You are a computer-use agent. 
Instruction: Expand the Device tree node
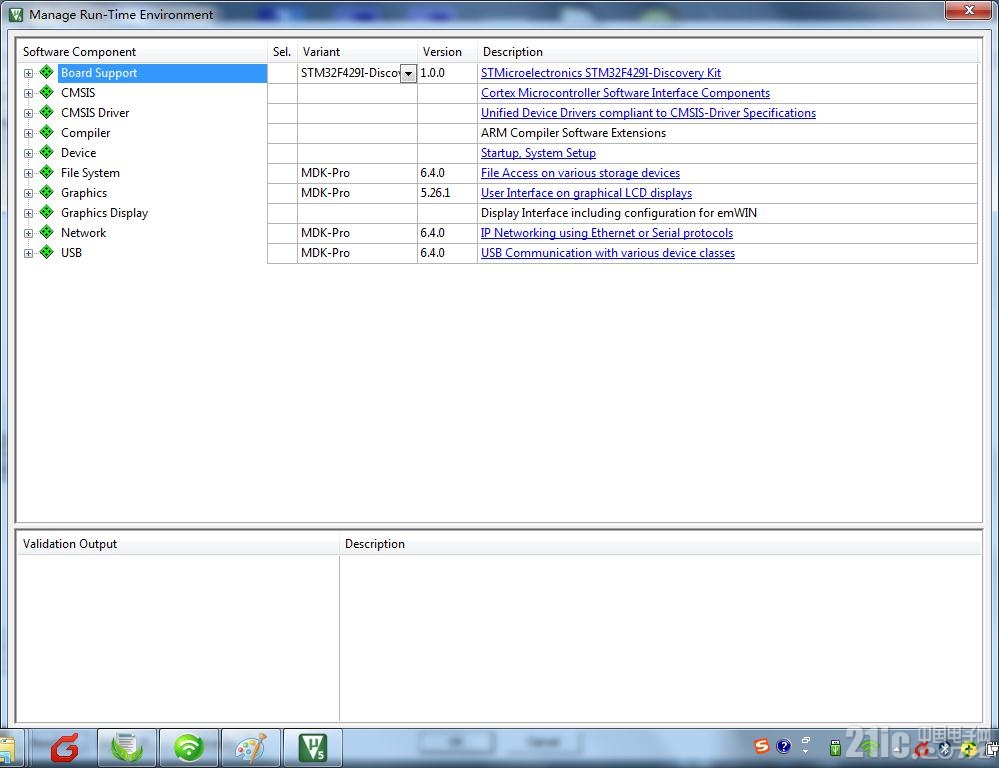pos(28,153)
